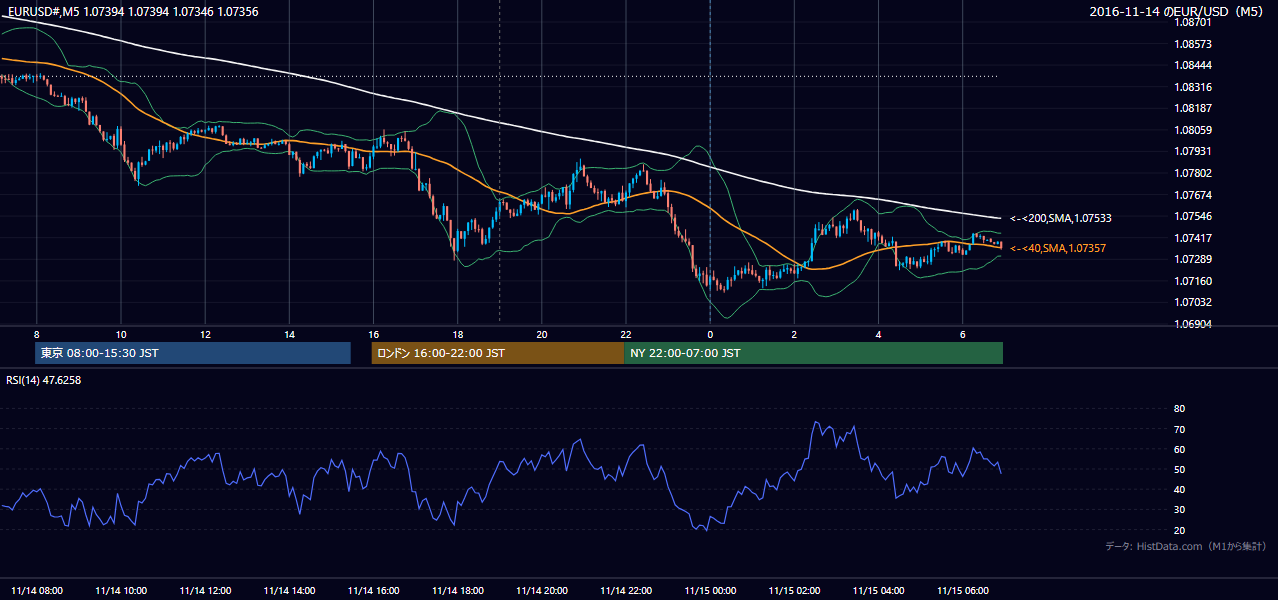Screen dimensions: 1278x600
Task: Click hour tick 0 under the price chart
Action: tap(710, 334)
